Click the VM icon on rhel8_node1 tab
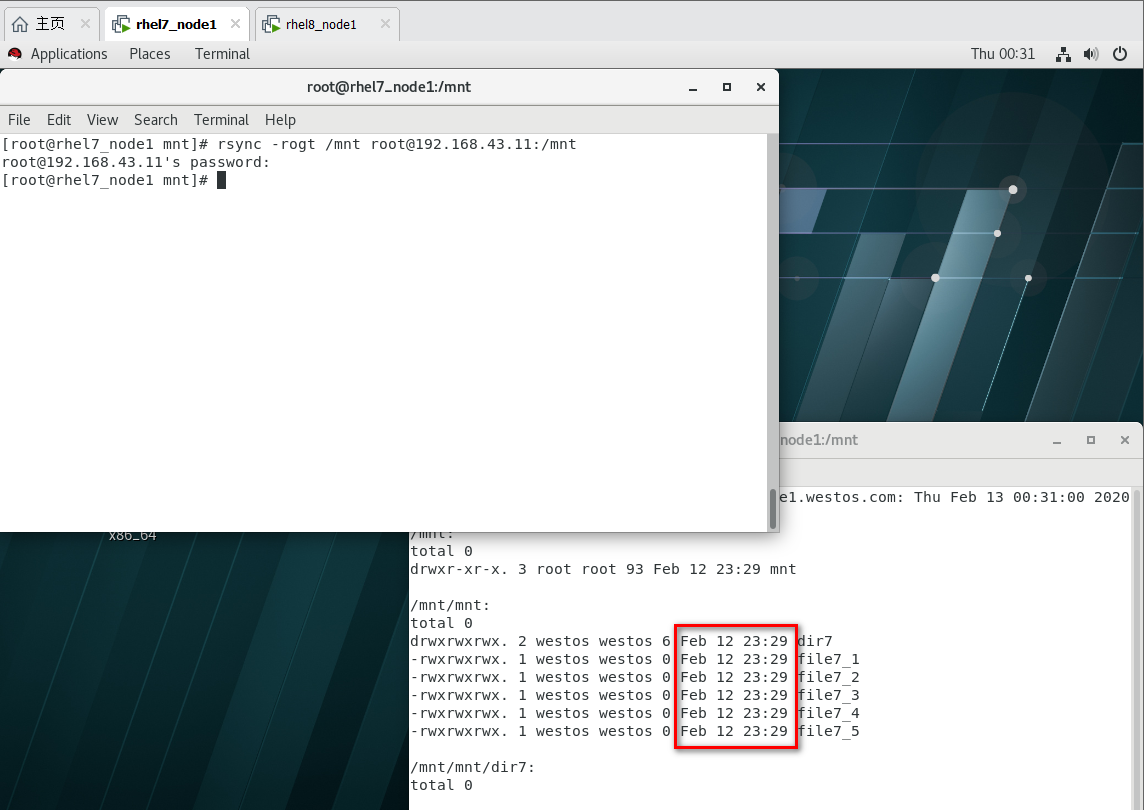Viewport: 1144px width, 810px height. tap(271, 25)
